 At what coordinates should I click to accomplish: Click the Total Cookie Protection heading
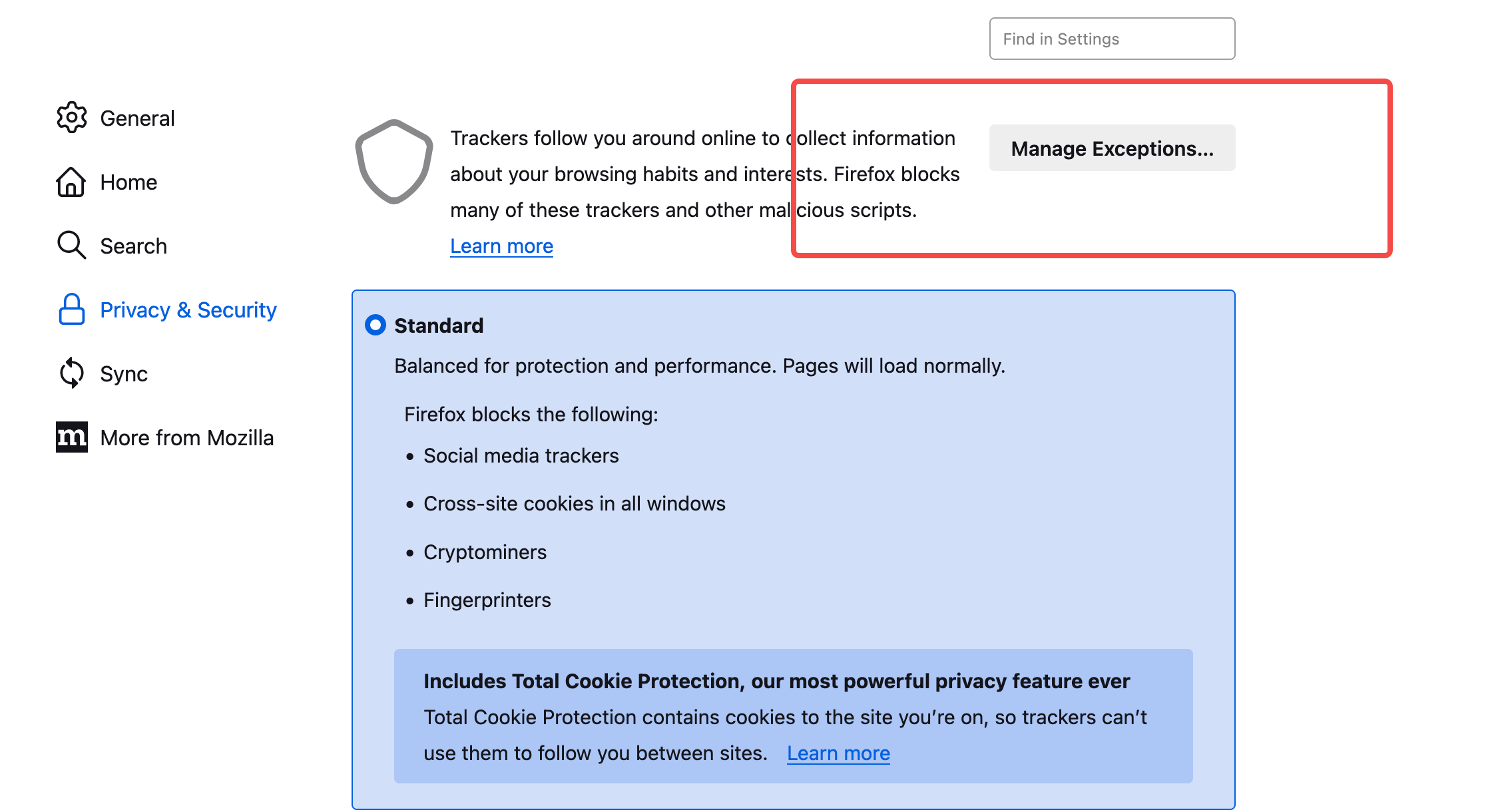coord(776,682)
